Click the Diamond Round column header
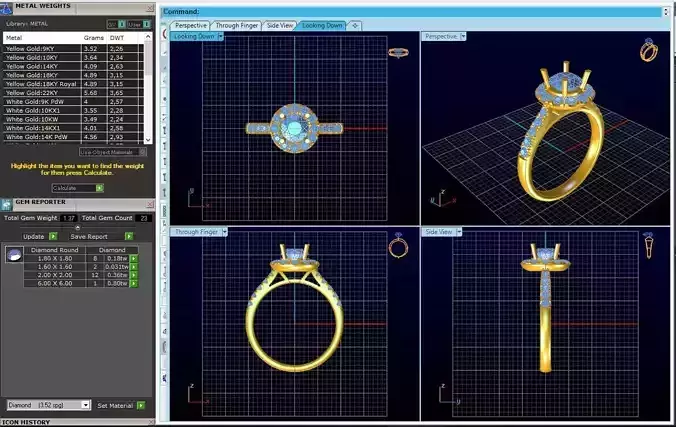Viewport: 676px width, 427px height. 54,250
